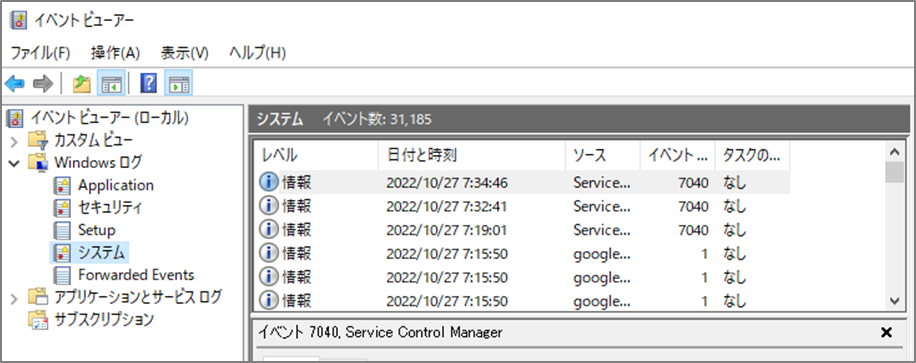Toggle the show/hide console tree icon
916x363 pixels.
(x=109, y=84)
